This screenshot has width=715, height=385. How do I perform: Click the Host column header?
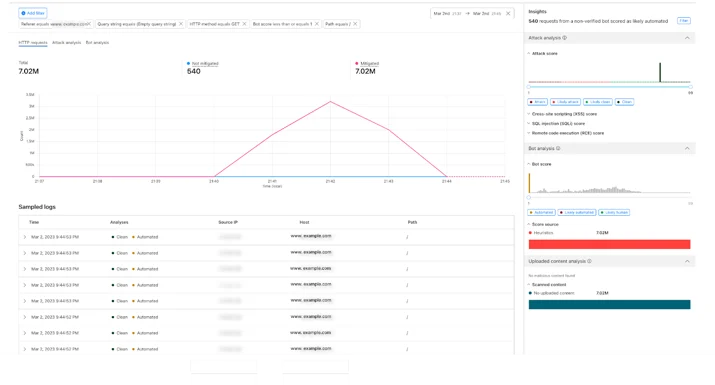click(x=304, y=222)
